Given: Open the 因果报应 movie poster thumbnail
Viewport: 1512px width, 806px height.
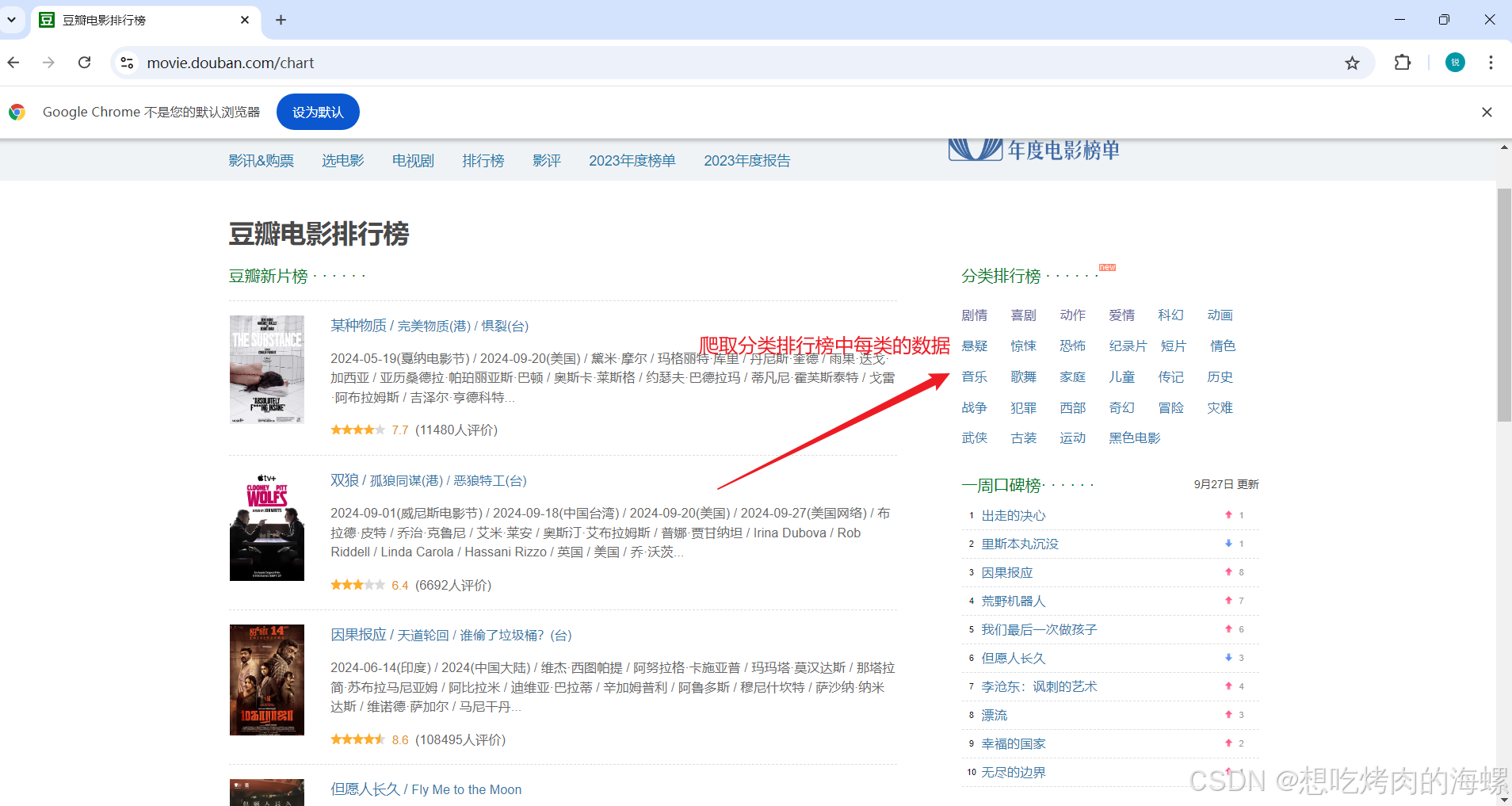Looking at the screenshot, I should click(x=267, y=680).
